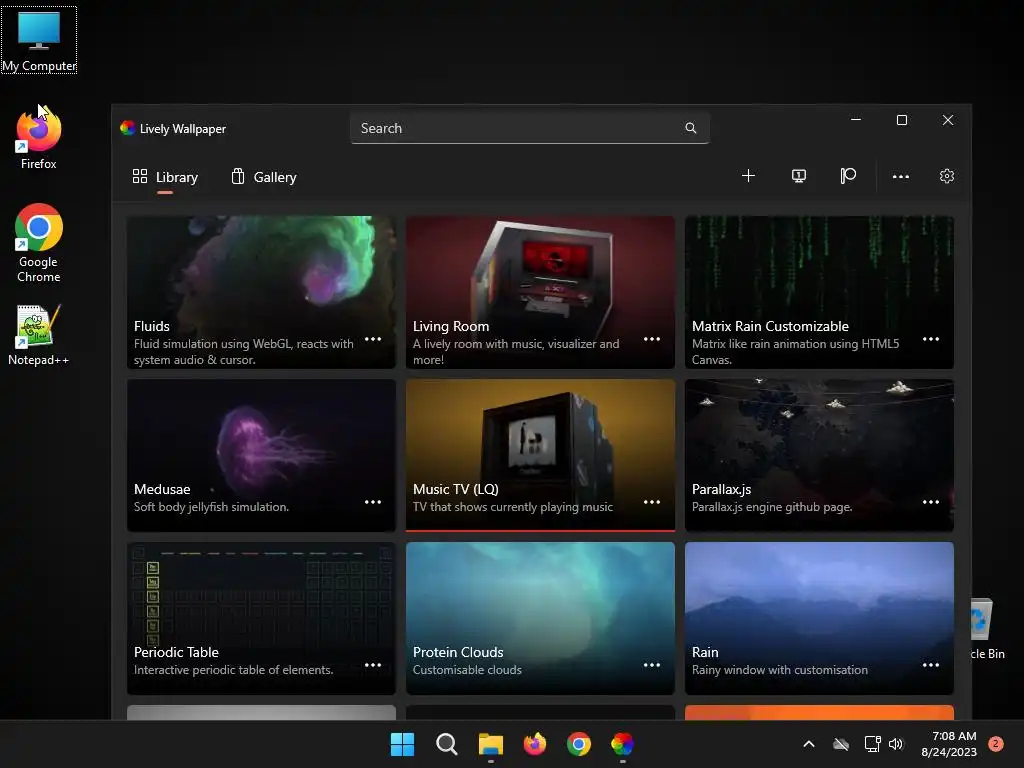Select the Medusae jellyfish wallpaper thumbnail
This screenshot has width=1024, height=768.
coord(261,455)
